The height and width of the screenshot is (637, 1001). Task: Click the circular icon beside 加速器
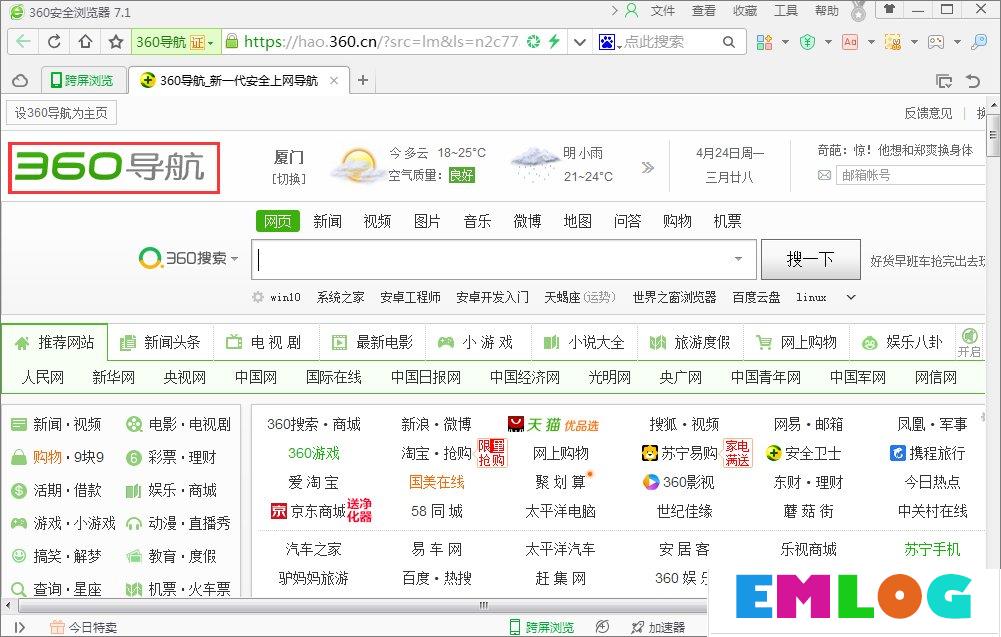[602, 627]
